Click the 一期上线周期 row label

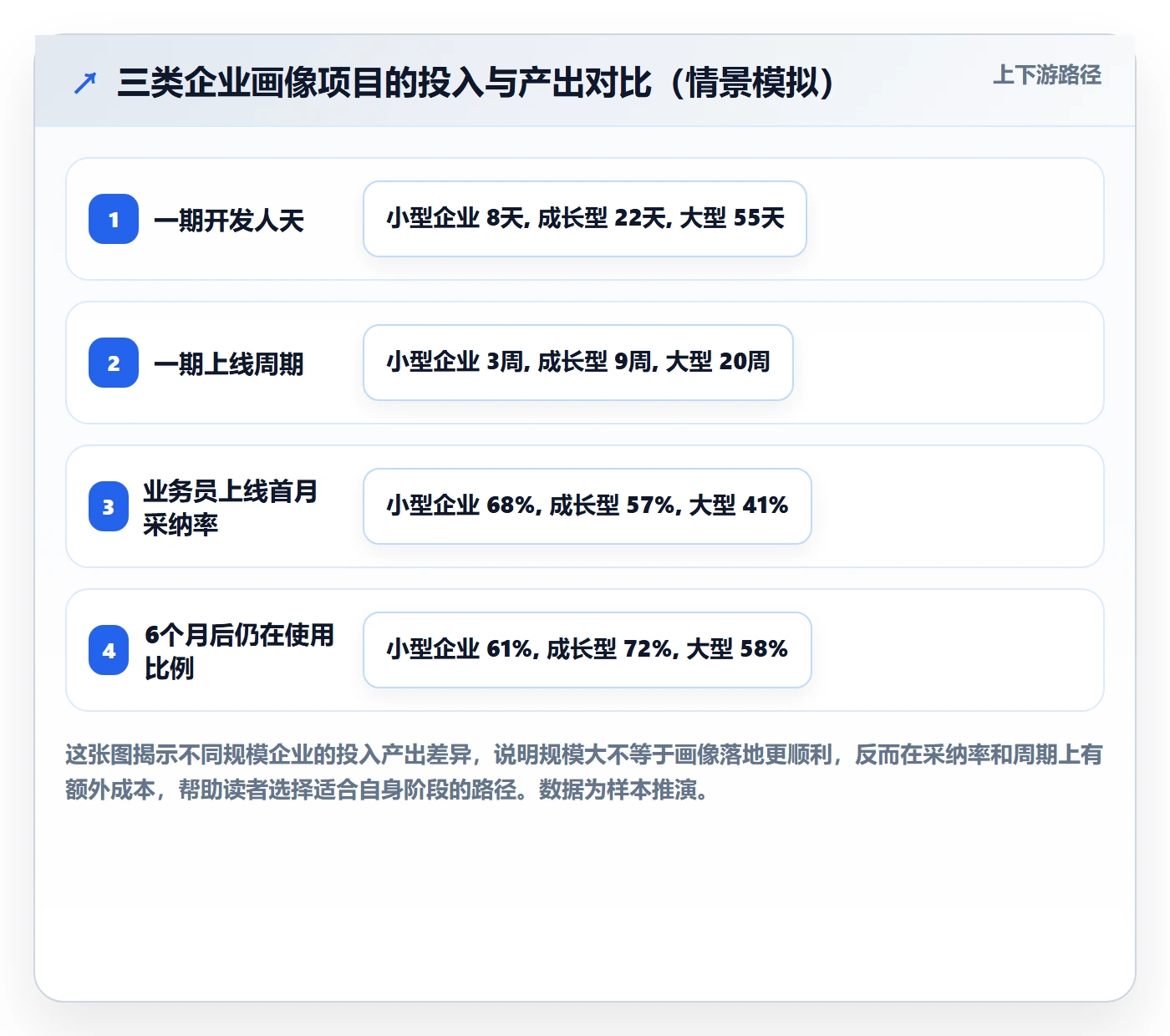coord(229,363)
